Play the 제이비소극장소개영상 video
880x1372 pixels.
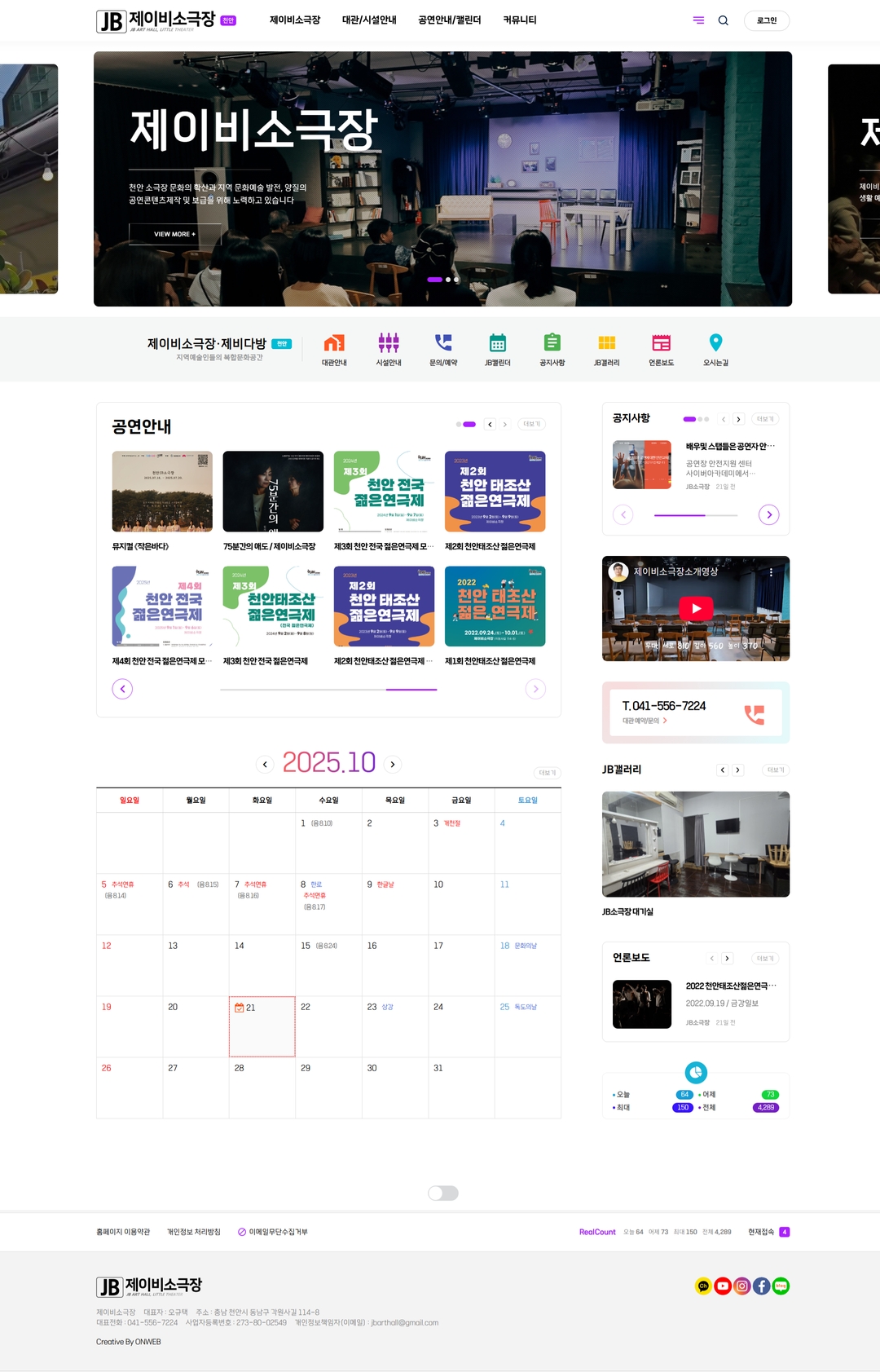pyautogui.click(x=696, y=608)
